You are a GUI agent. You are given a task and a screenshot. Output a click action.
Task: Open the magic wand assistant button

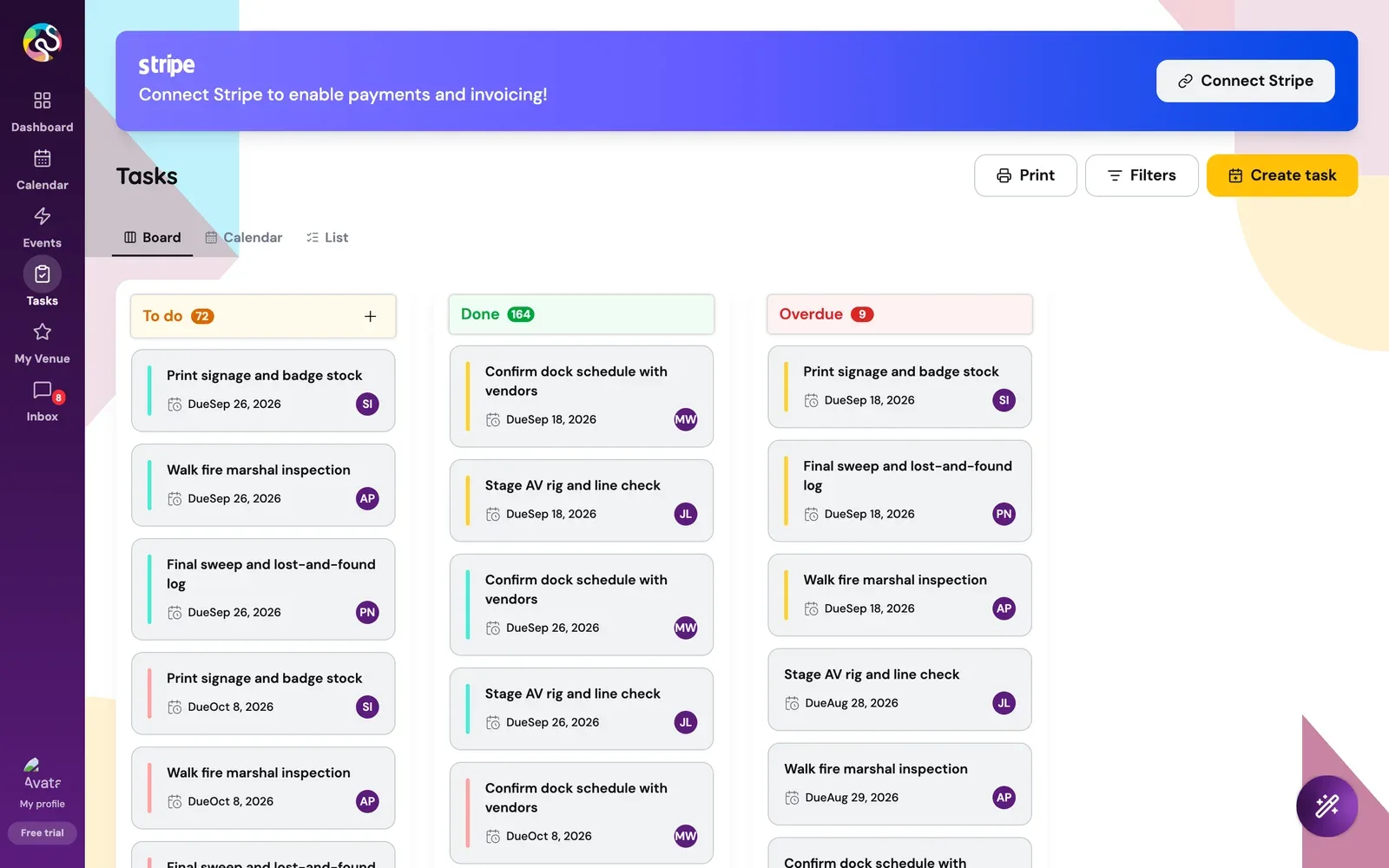coord(1326,806)
